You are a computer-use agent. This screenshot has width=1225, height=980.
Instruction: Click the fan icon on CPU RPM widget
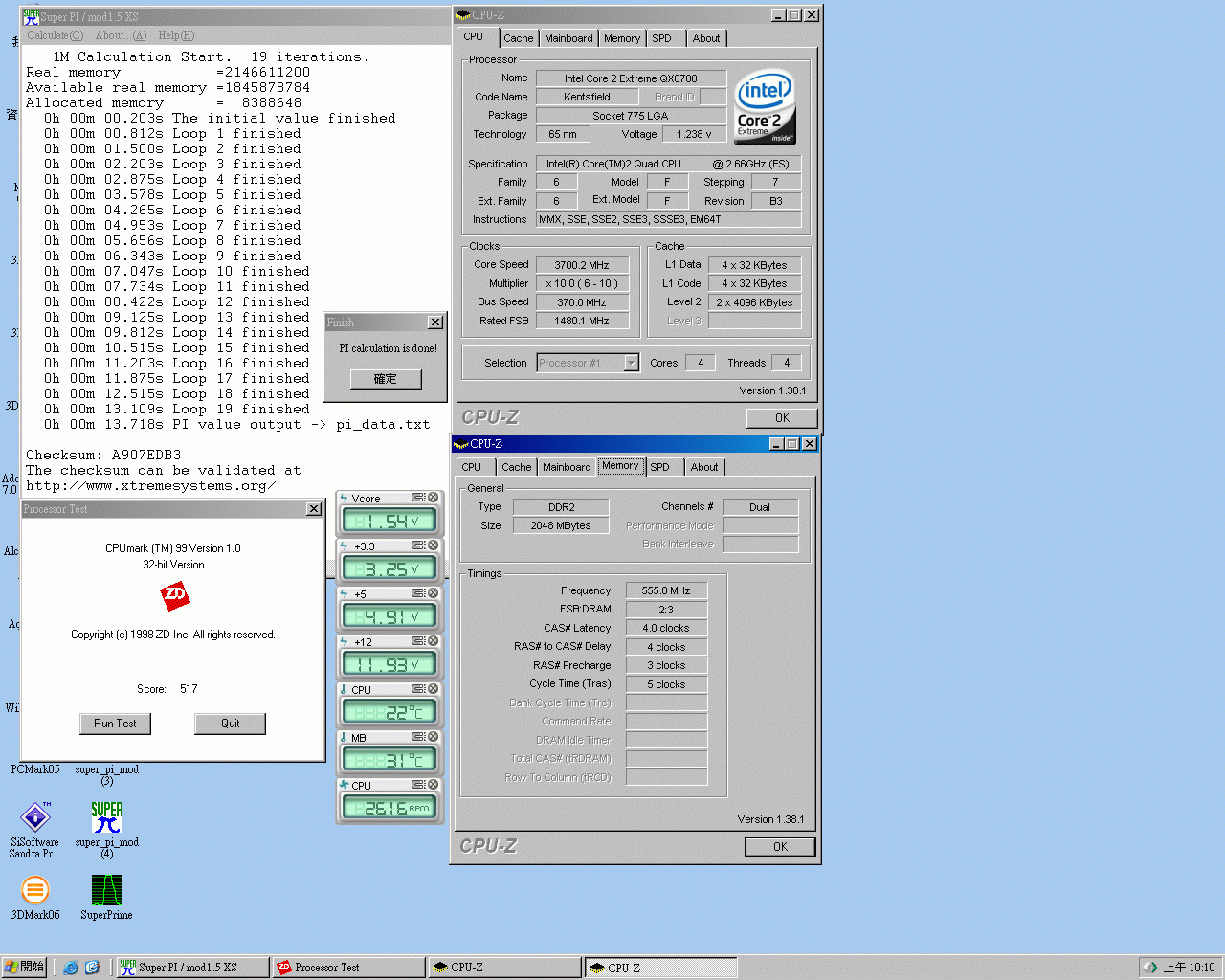click(x=345, y=785)
